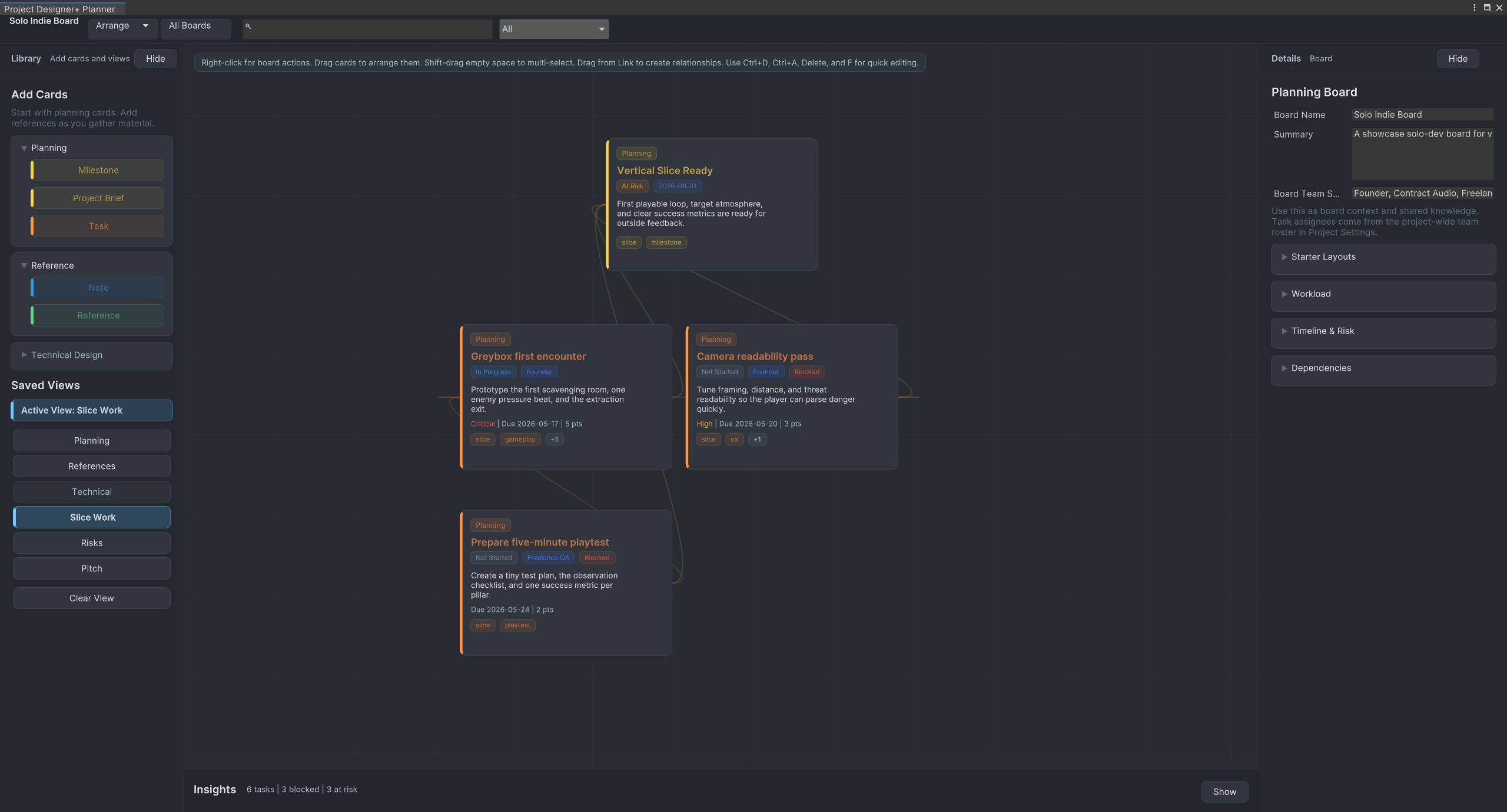
Task: Edit the Board Team field
Action: [x=1422, y=194]
